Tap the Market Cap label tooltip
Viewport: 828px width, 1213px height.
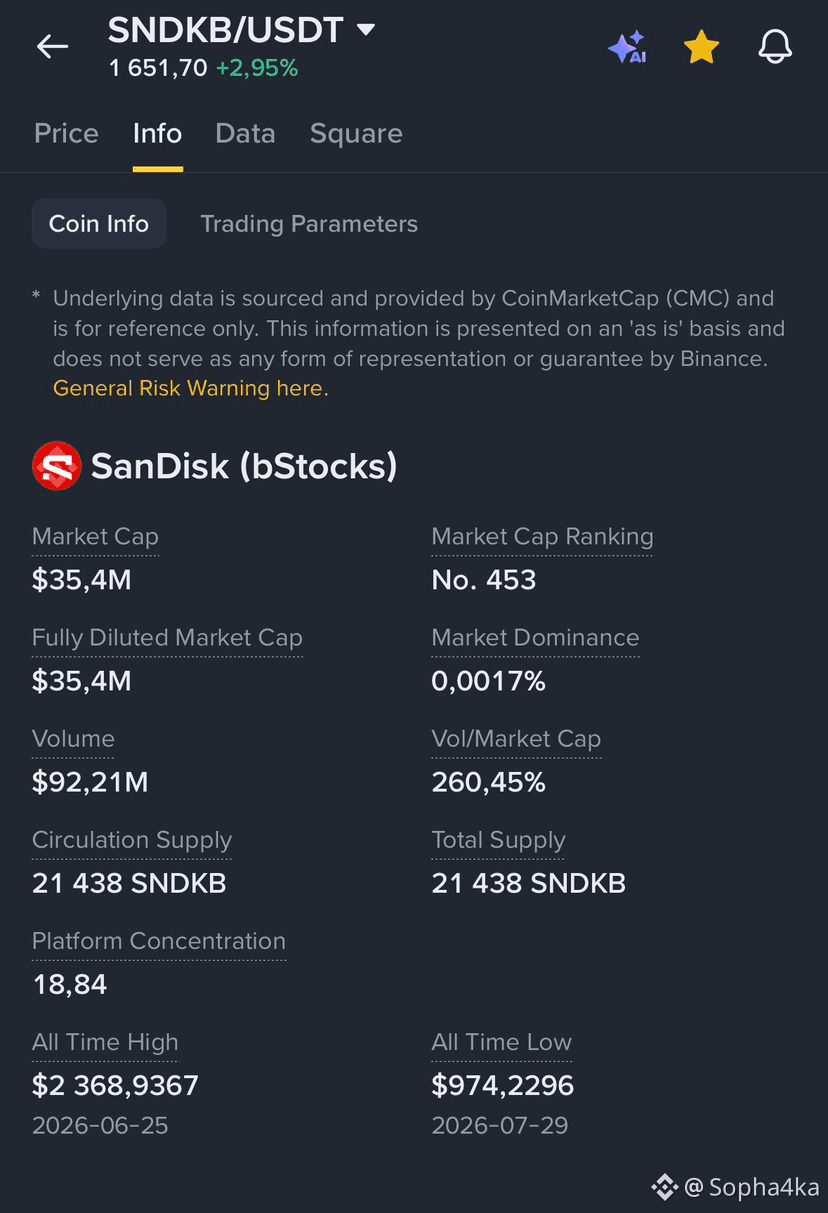click(95, 537)
